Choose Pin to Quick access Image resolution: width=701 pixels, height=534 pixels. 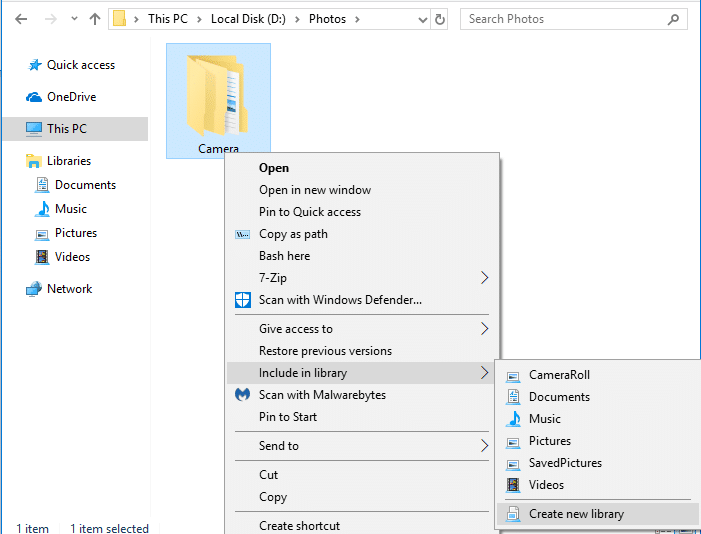[x=310, y=212]
